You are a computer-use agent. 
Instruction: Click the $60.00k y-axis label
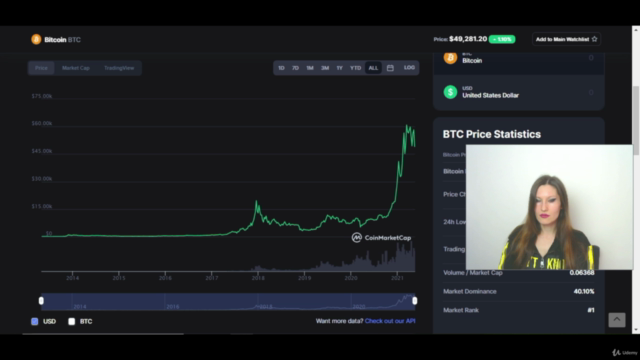click(42, 123)
